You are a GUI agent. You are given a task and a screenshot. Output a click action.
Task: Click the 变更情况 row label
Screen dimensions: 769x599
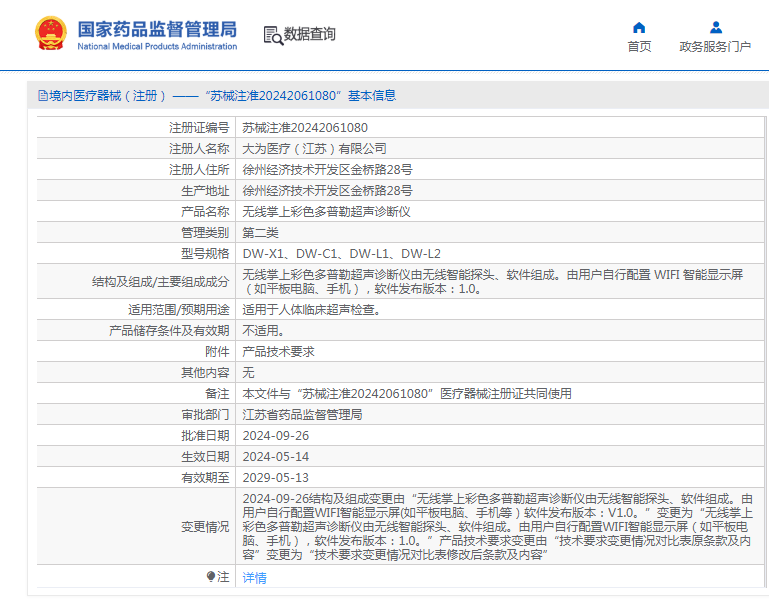click(x=205, y=526)
